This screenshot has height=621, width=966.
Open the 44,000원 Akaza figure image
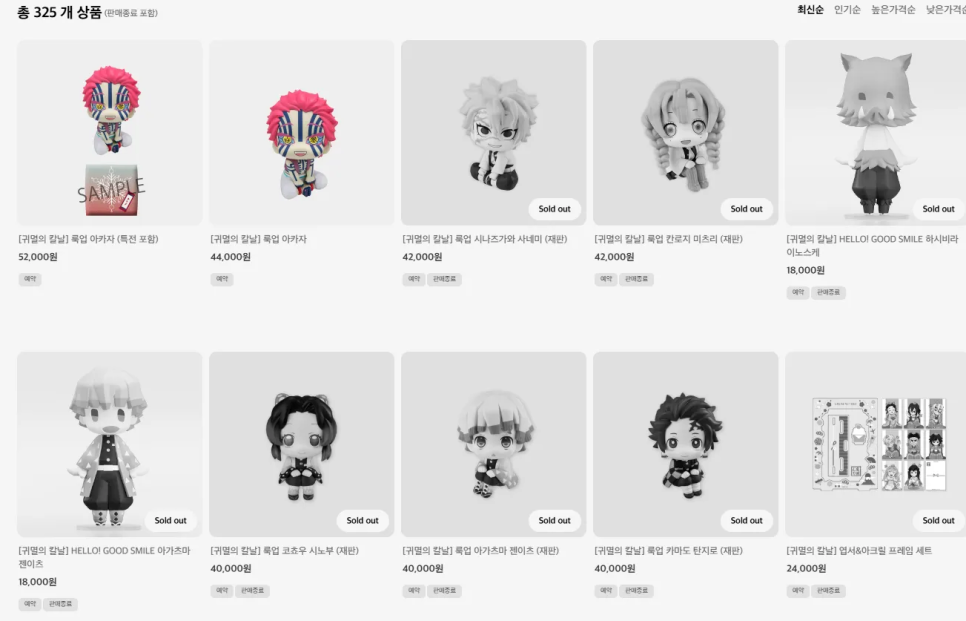301,132
